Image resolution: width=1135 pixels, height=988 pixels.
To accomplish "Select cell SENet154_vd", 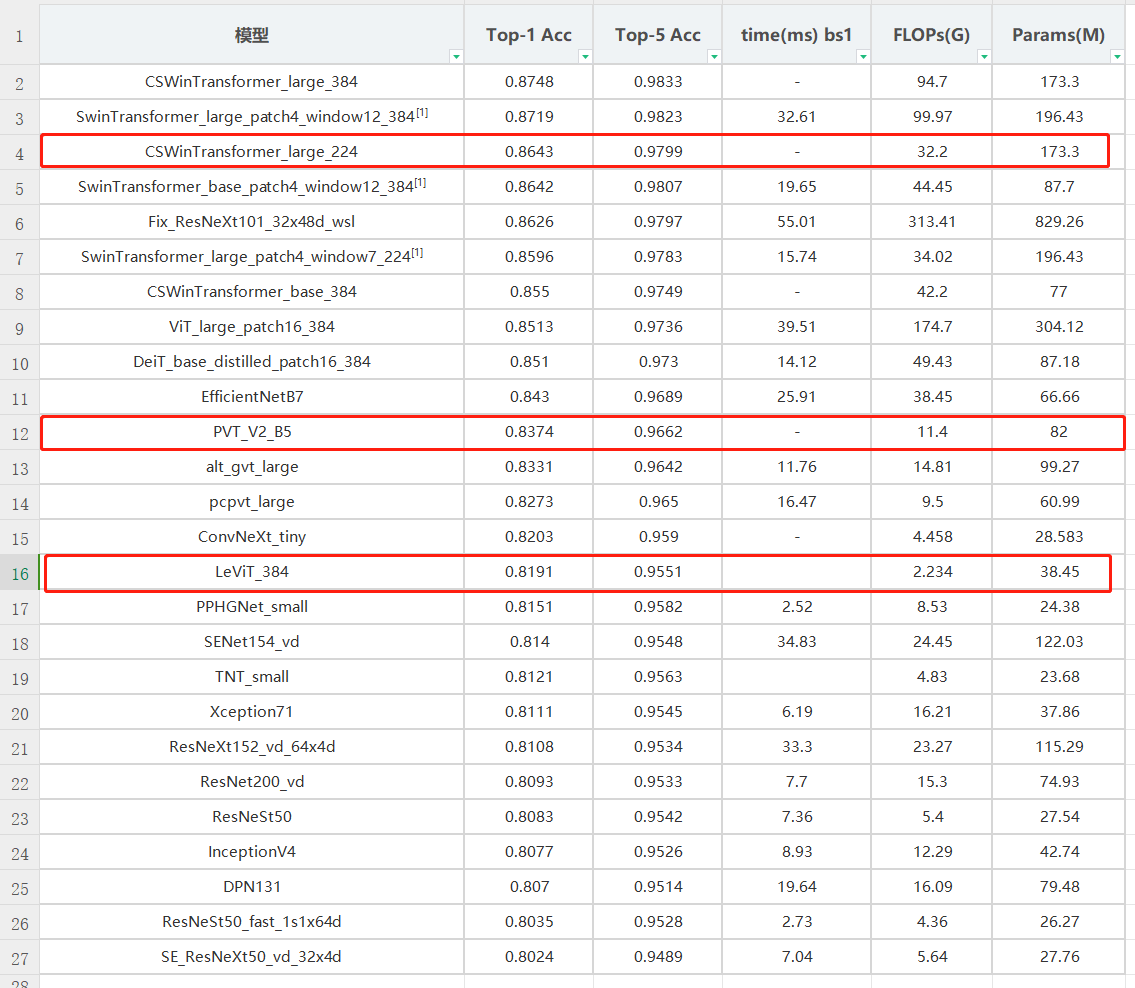I will click(252, 642).
